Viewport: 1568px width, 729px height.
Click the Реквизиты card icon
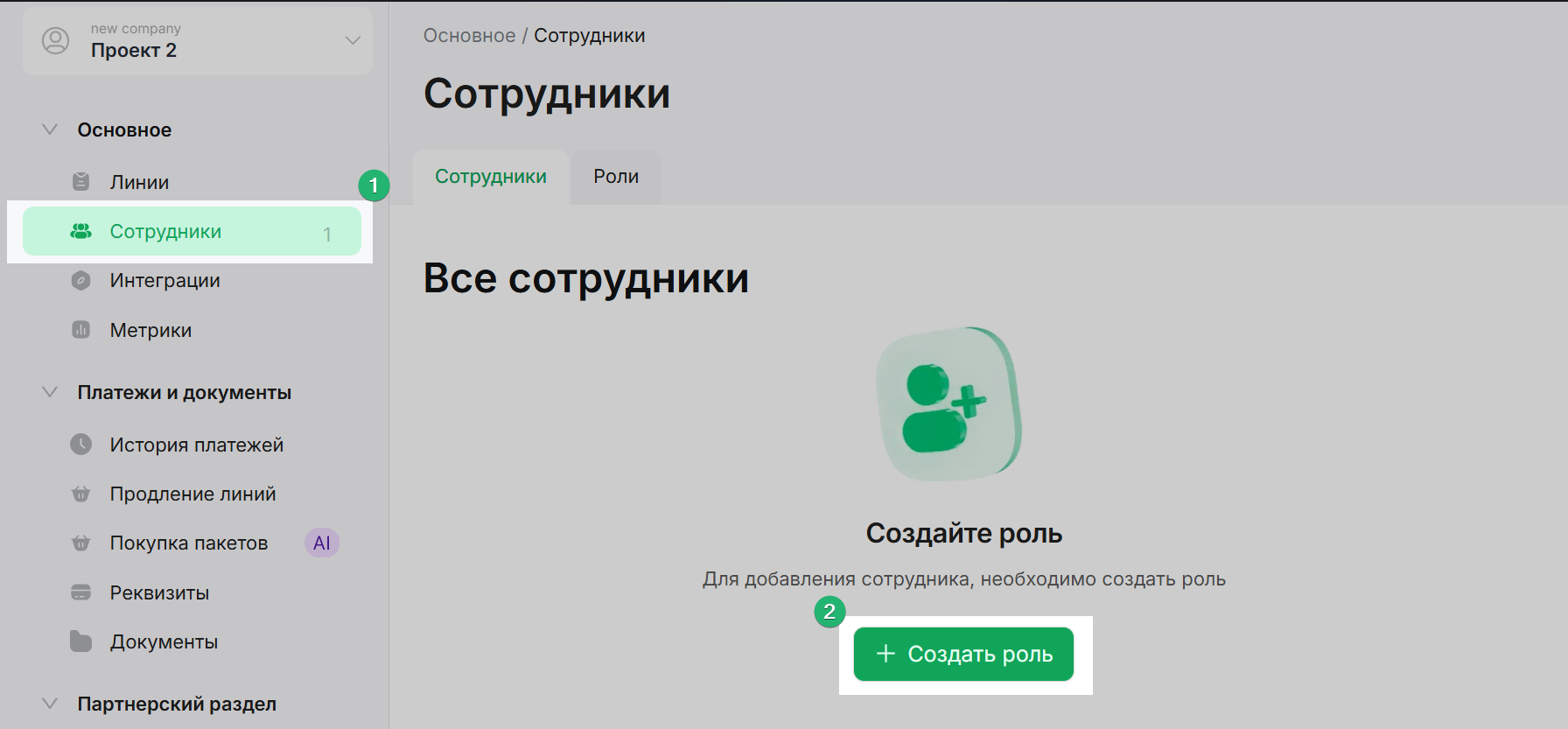point(80,592)
